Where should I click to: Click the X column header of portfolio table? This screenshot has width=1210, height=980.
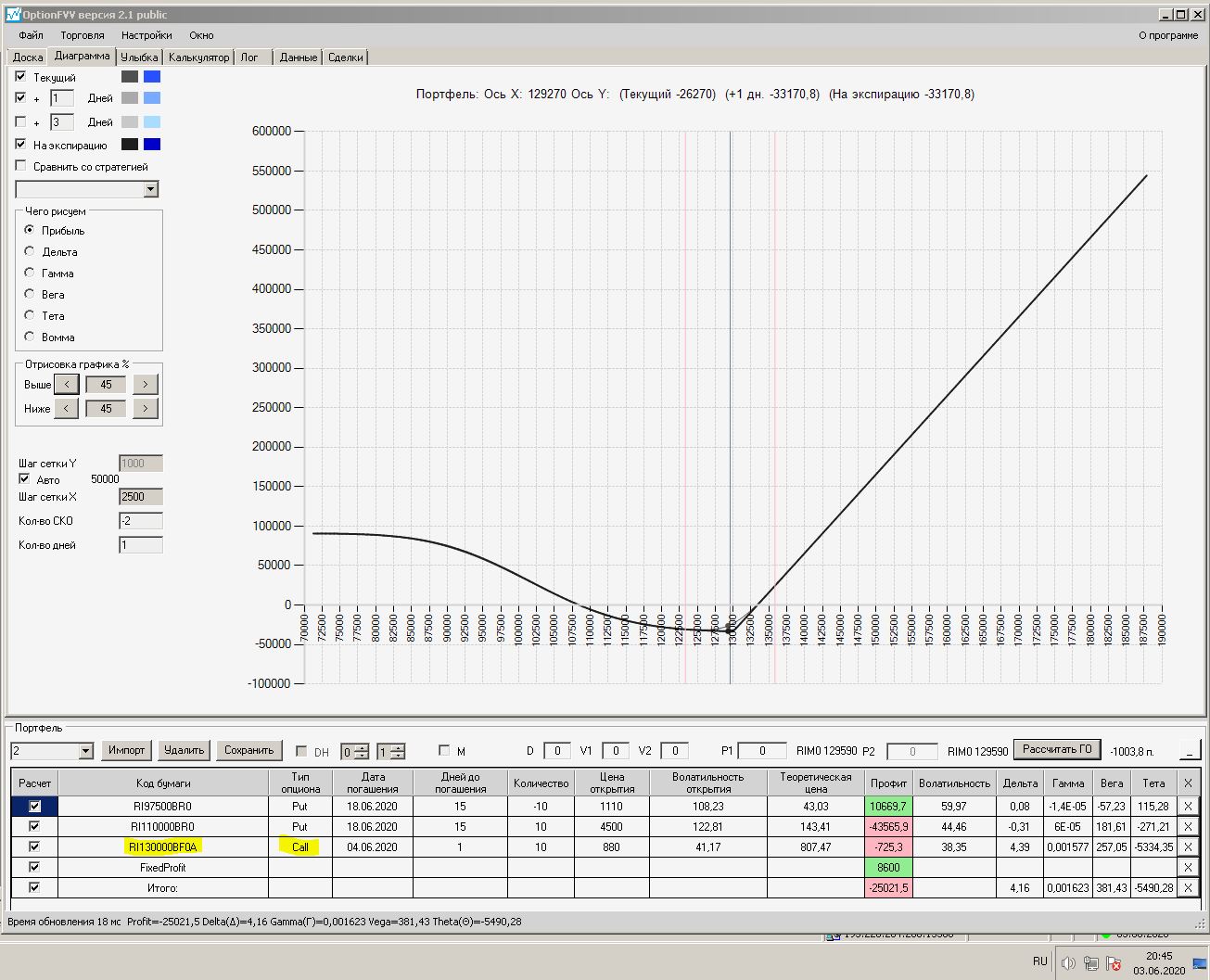1188,783
